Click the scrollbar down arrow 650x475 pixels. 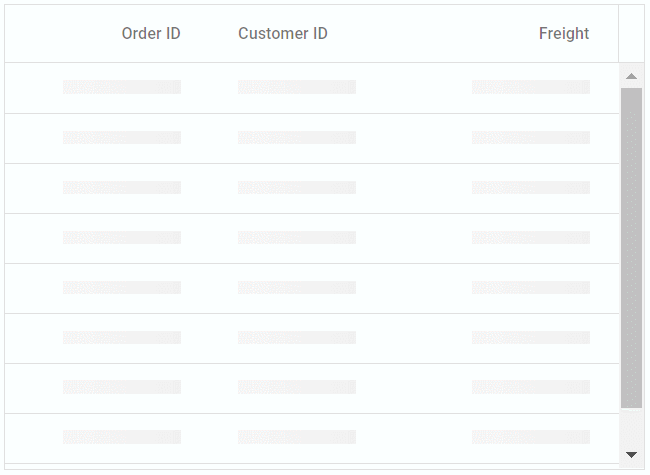tap(631, 454)
